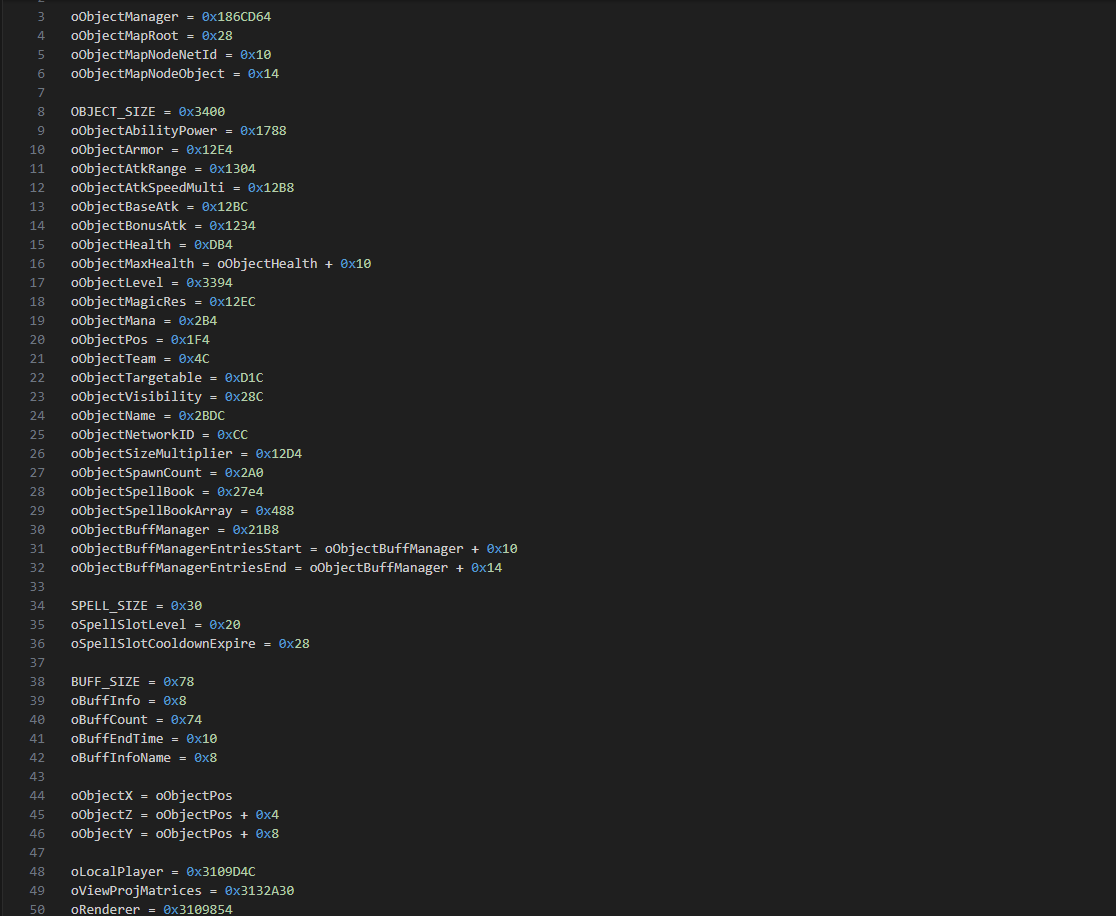This screenshot has height=916, width=1116.
Task: Click BUFF_SIZE constant name
Action: click(105, 682)
